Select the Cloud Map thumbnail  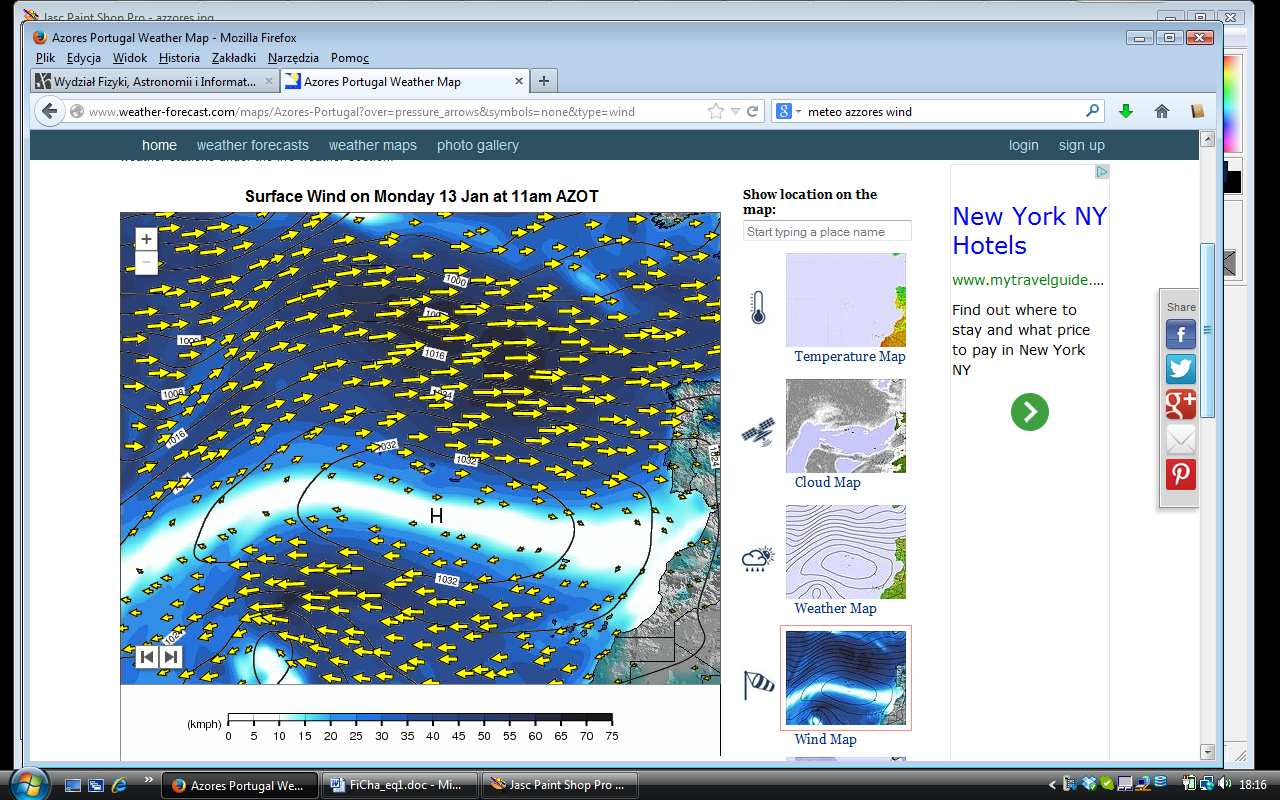click(845, 426)
